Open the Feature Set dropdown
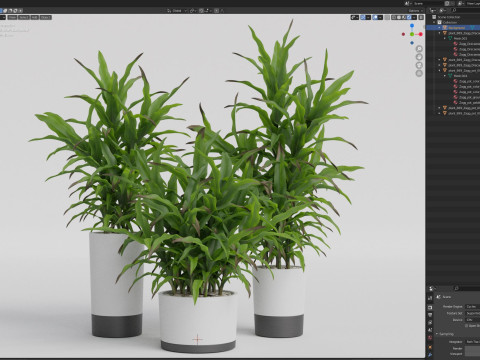Image resolution: width=480 pixels, height=360 pixels. coord(472,313)
